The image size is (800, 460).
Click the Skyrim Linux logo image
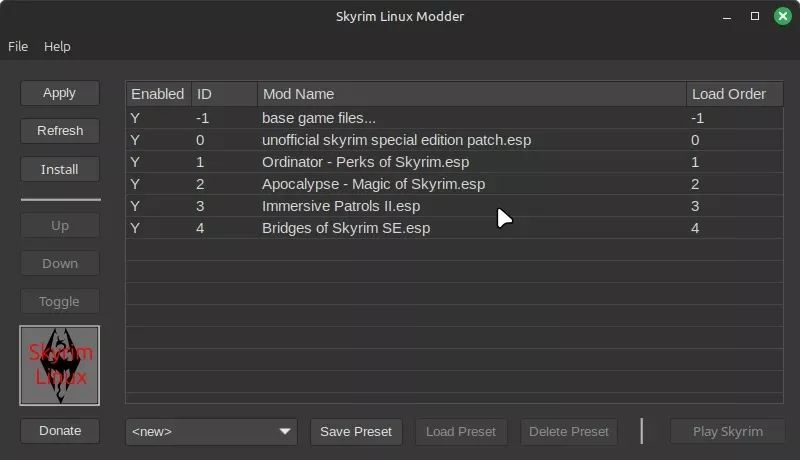tap(60, 366)
